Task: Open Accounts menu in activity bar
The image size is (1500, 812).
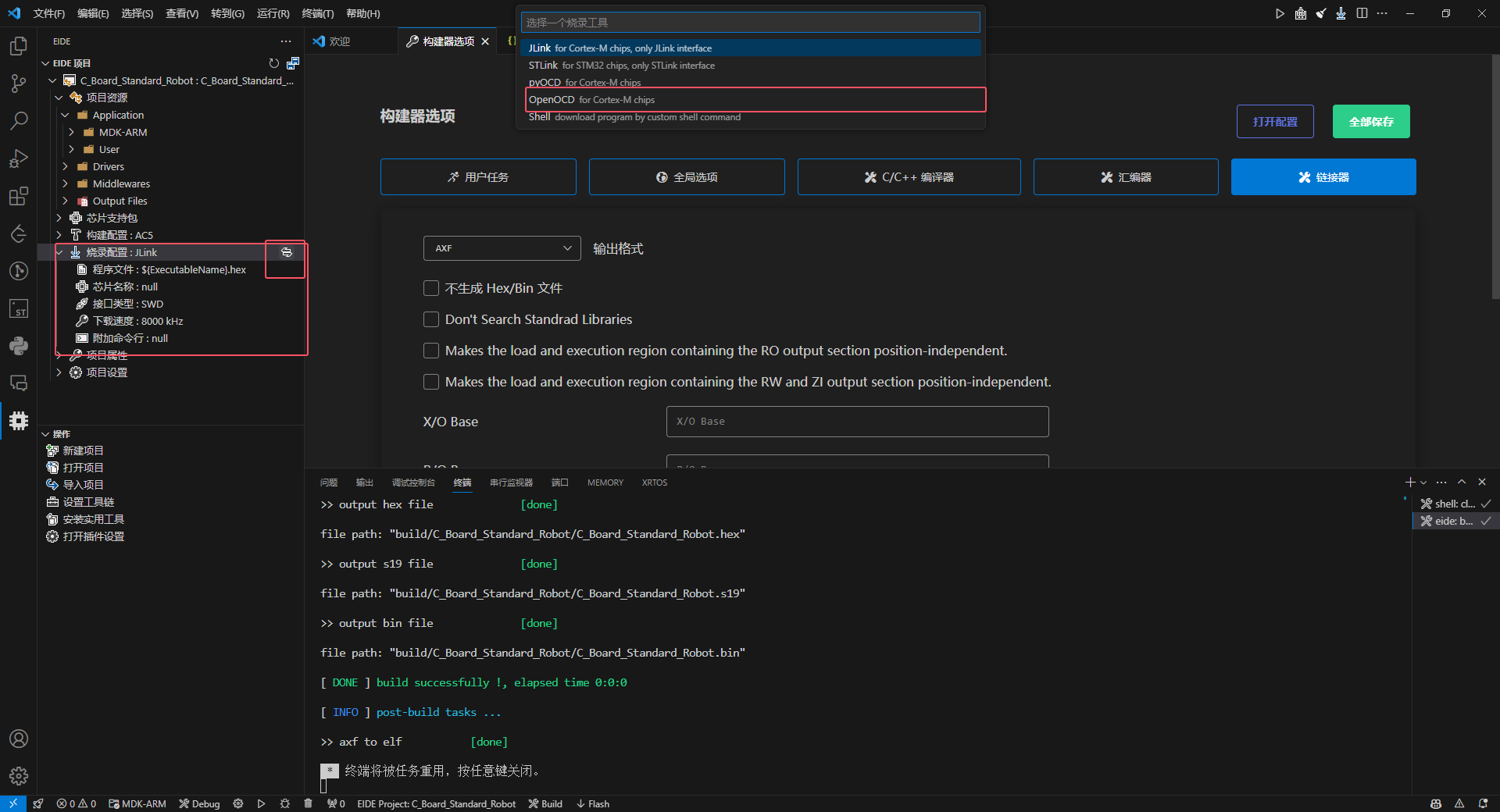Action: (19, 739)
